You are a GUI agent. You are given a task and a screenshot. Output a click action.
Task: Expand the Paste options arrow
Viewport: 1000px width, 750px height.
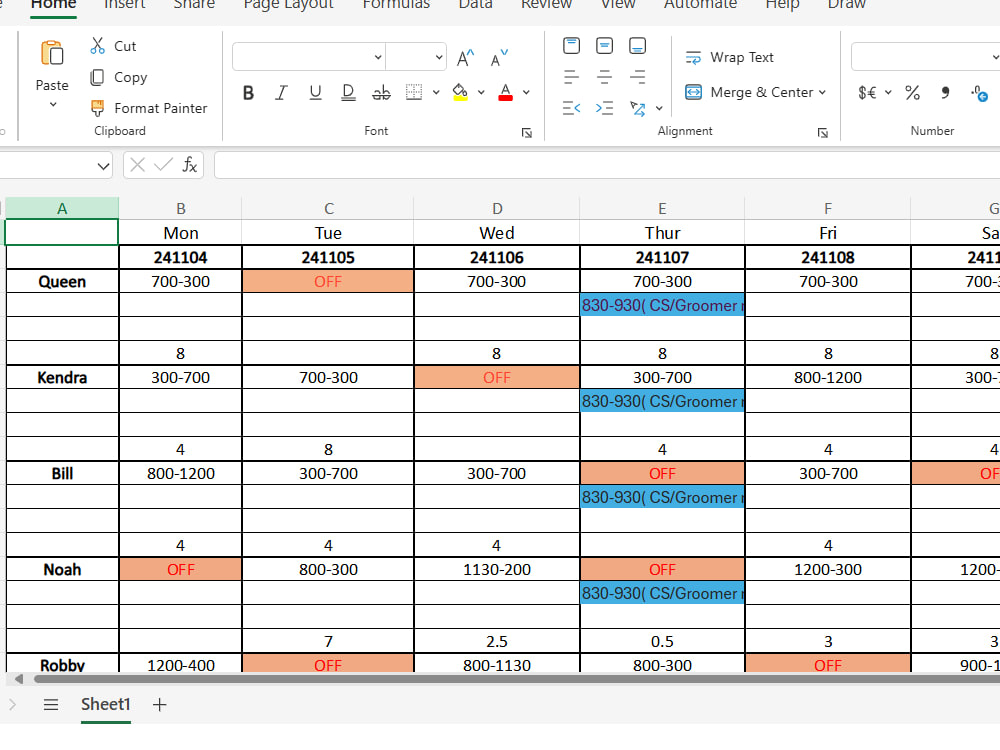tap(53, 104)
